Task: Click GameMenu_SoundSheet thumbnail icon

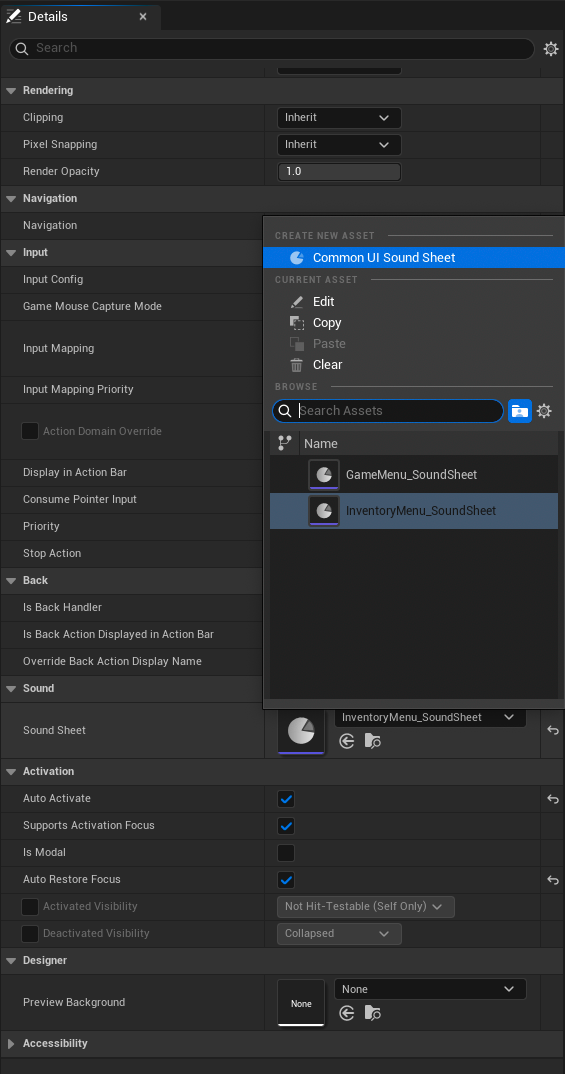Action: coord(324,475)
